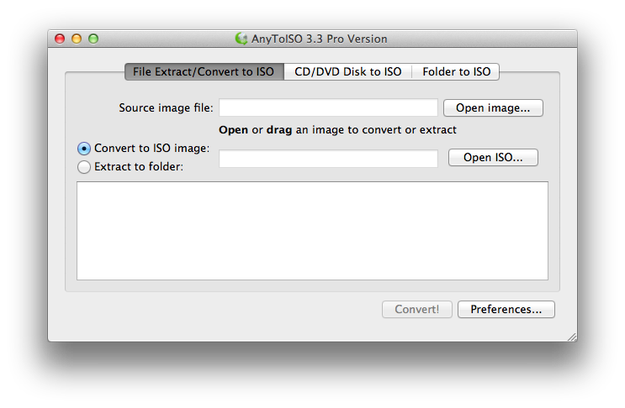Click the Open ISO... button
Viewport: 625px width, 408px height.
[493, 157]
